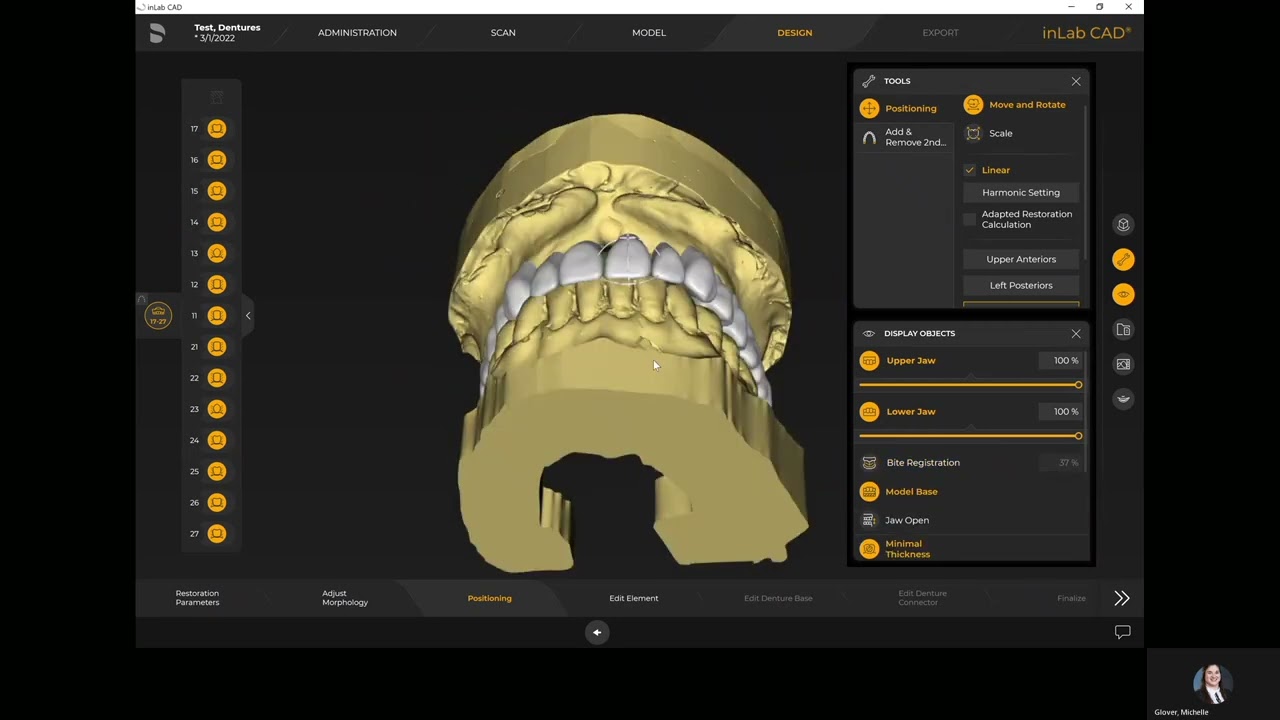Toggle Minimal Thickness display

[869, 549]
